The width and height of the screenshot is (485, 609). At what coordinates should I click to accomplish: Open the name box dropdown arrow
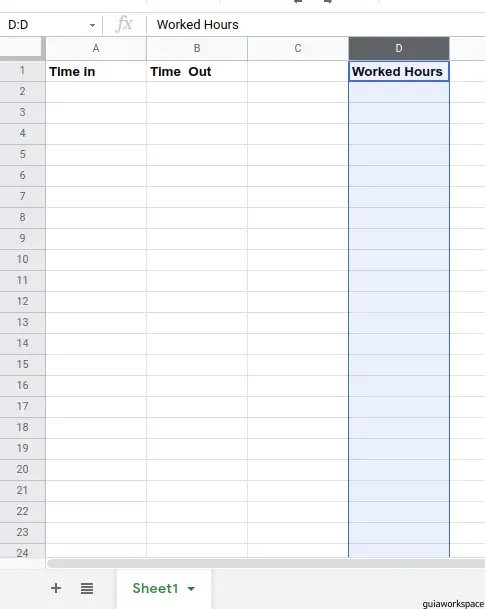click(92, 25)
